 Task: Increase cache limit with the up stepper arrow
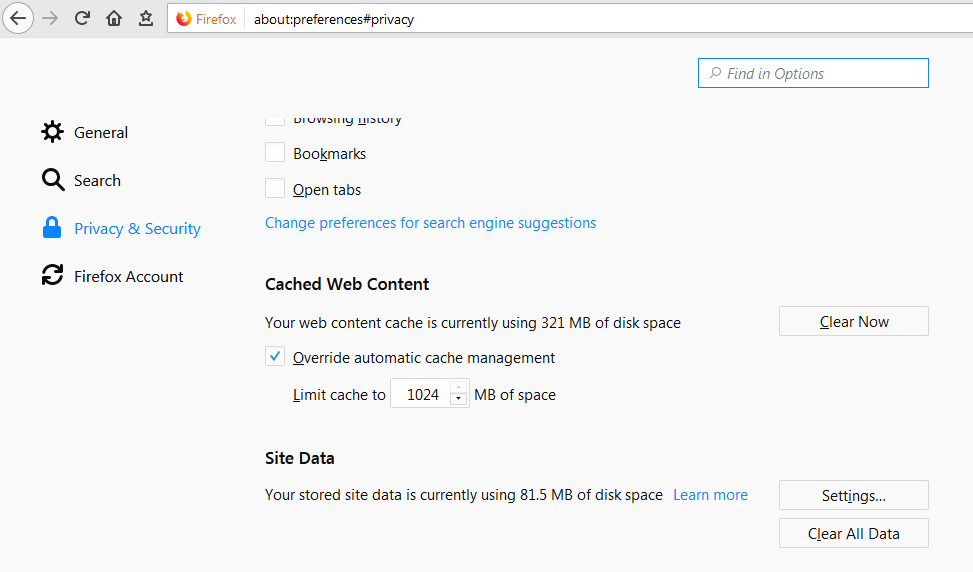tap(459, 387)
